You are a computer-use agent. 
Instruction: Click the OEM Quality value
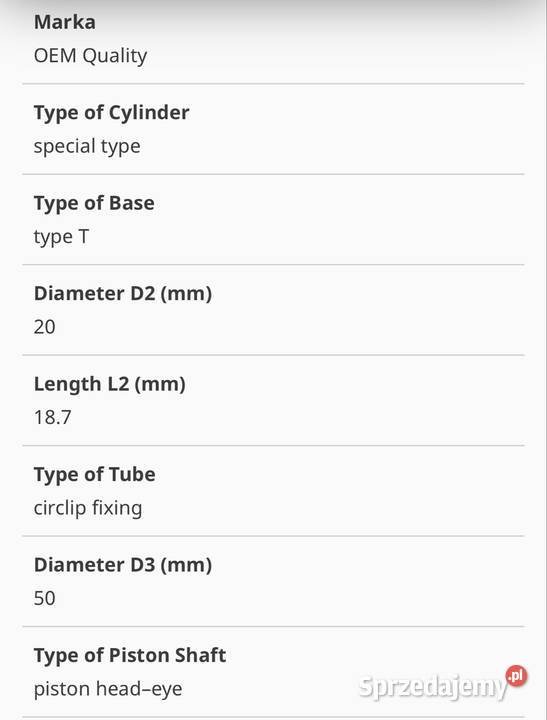tap(90, 56)
